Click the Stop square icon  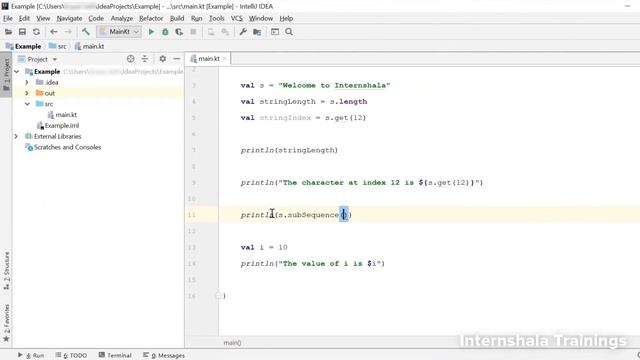pyautogui.click(x=193, y=32)
